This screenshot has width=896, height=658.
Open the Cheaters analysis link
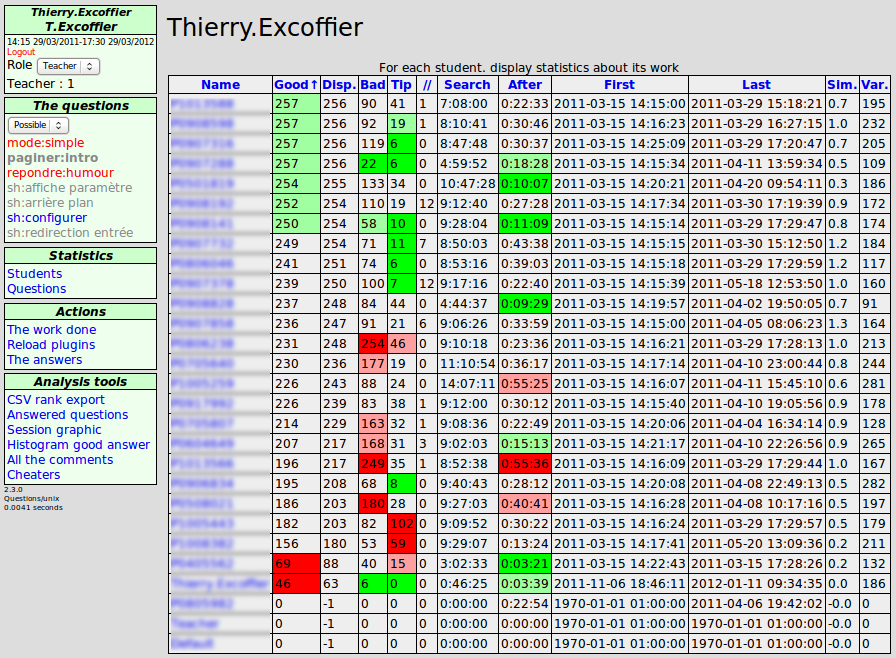click(34, 475)
